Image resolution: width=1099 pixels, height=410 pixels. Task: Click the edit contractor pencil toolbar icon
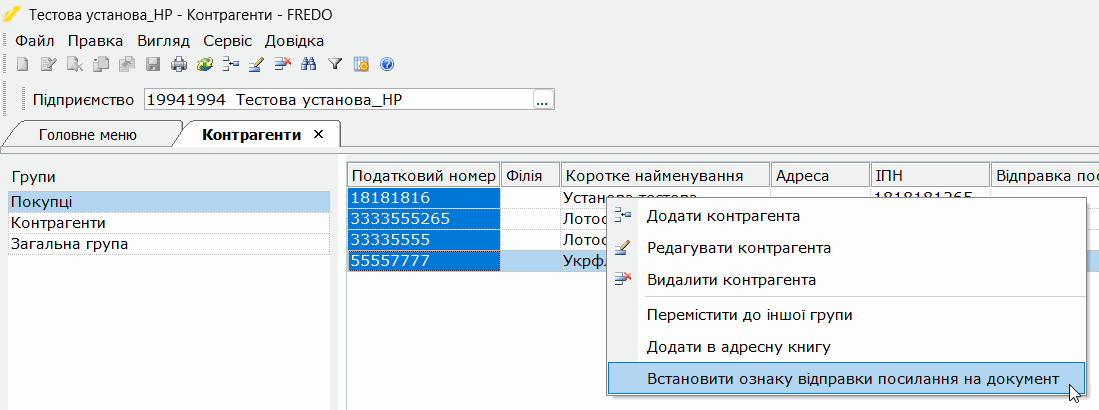[257, 64]
